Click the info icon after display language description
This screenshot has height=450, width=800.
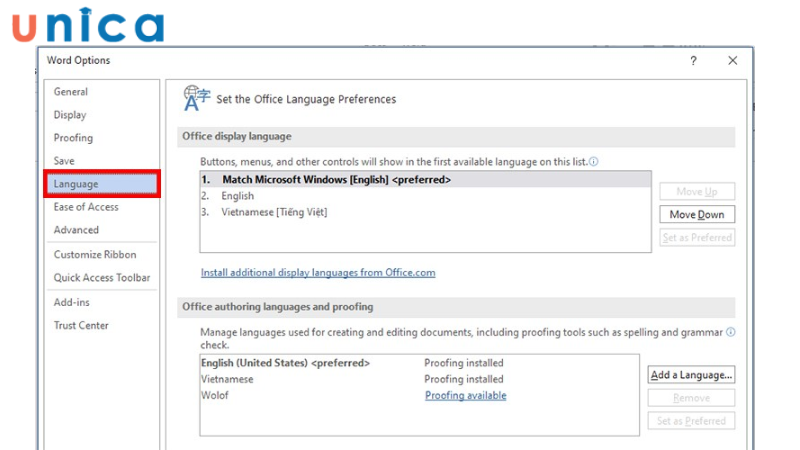point(594,161)
